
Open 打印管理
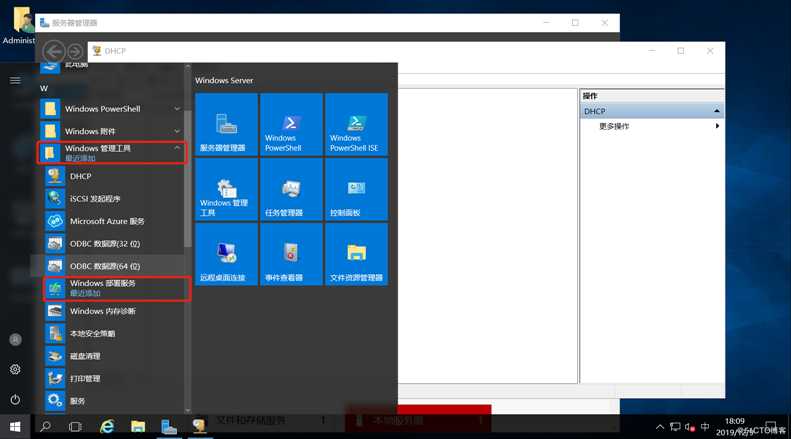point(112,378)
